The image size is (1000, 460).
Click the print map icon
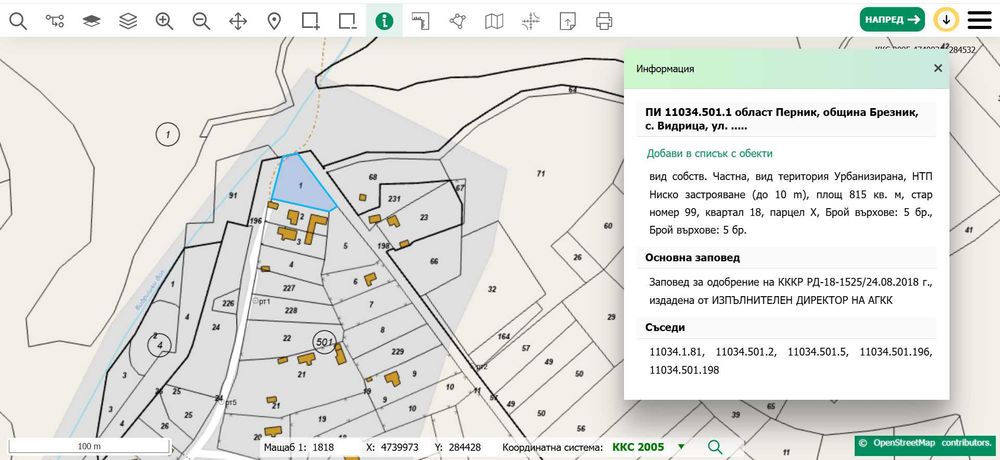[604, 20]
